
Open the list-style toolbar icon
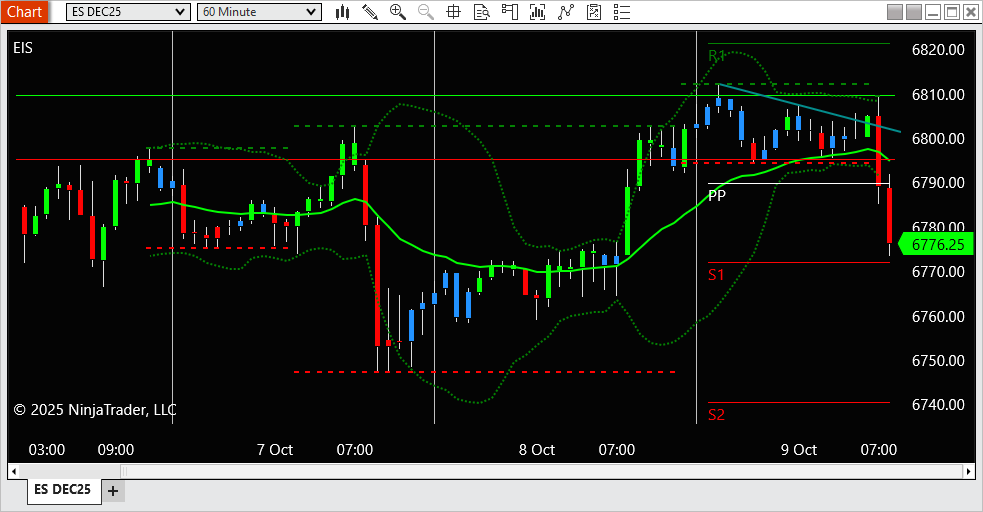point(622,12)
